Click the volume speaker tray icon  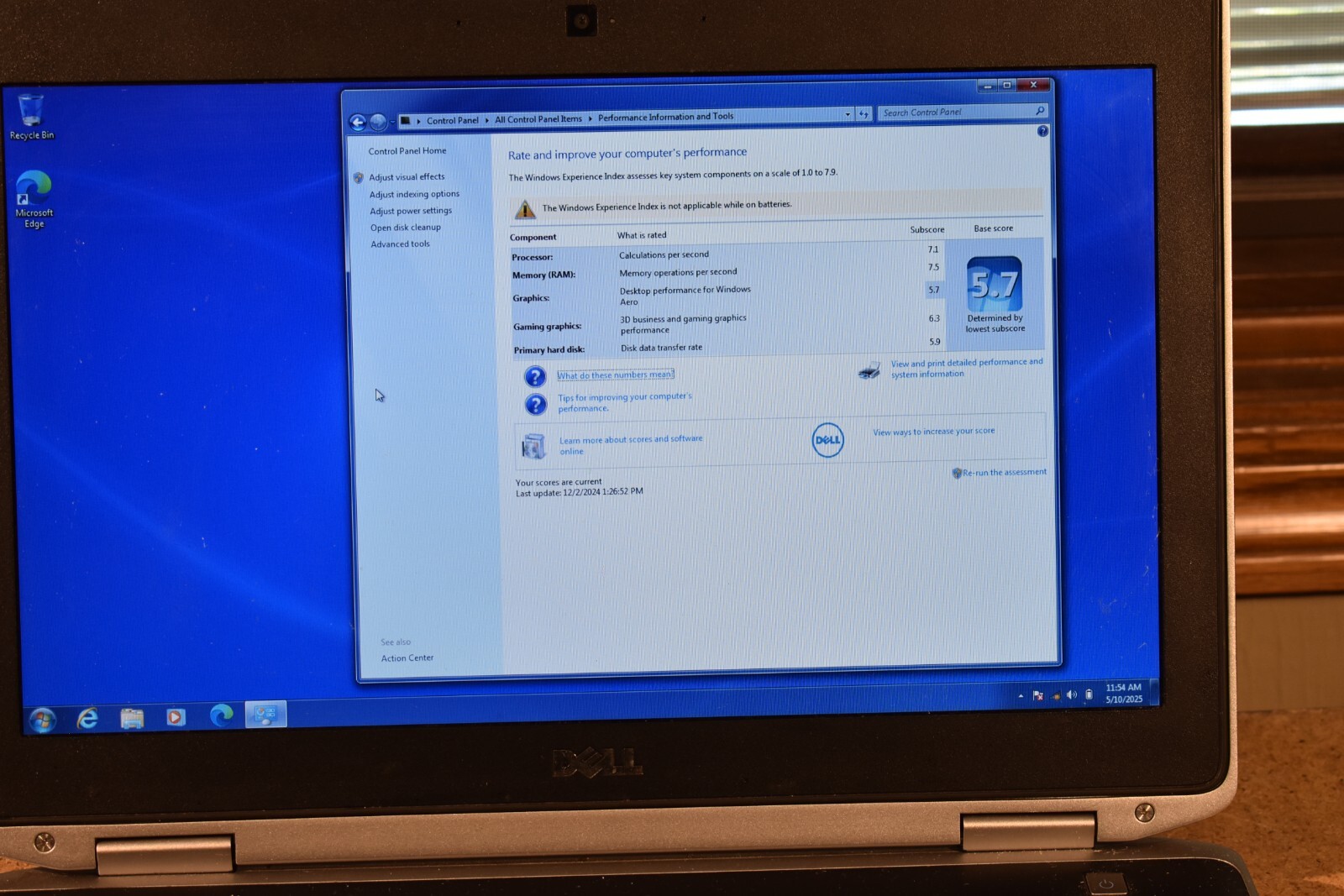(1071, 694)
